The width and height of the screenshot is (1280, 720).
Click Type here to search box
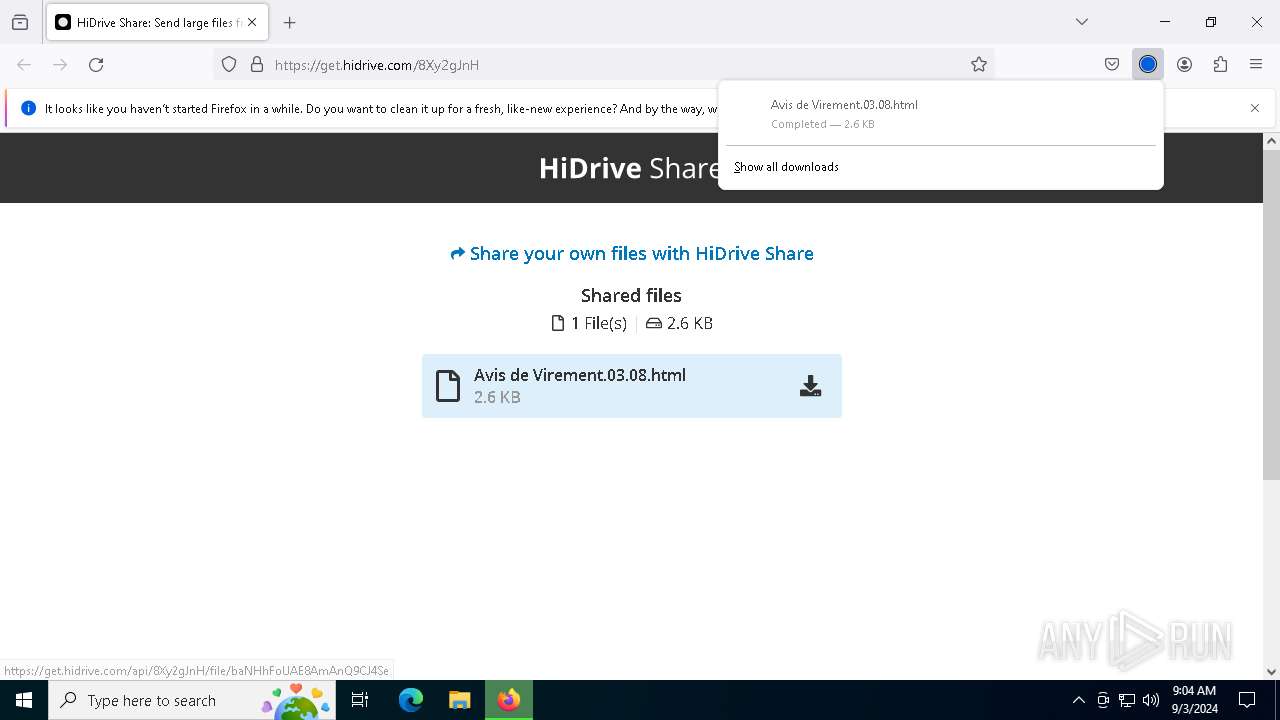pyautogui.click(x=192, y=700)
